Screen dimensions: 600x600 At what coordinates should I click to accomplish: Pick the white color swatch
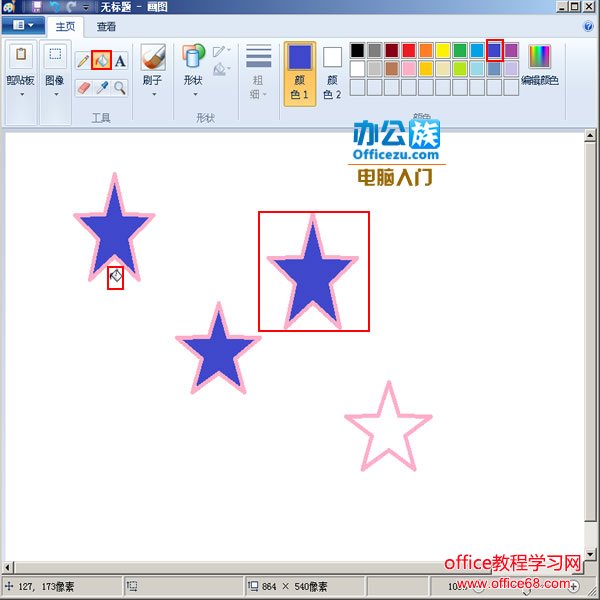357,69
